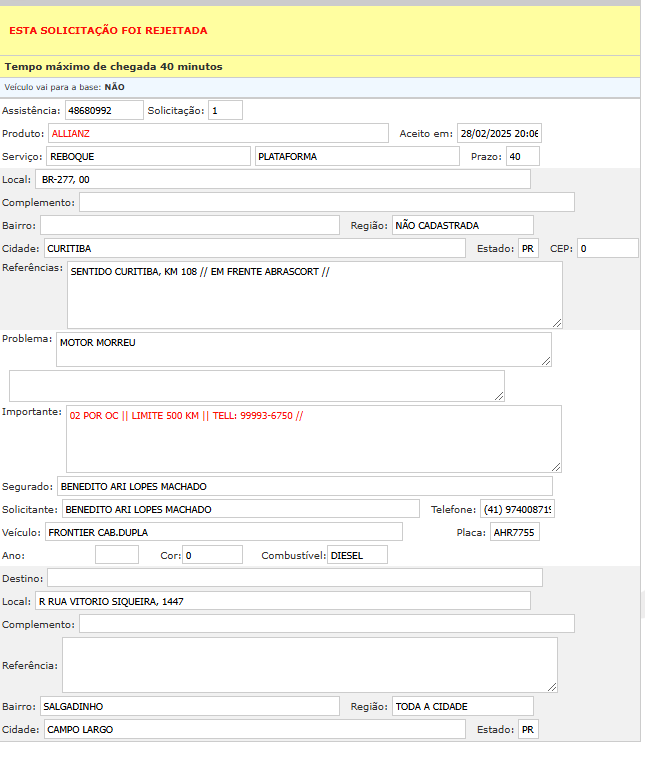The height and width of the screenshot is (760, 645).
Task: Click the Aceito em date field
Action: tap(498, 133)
